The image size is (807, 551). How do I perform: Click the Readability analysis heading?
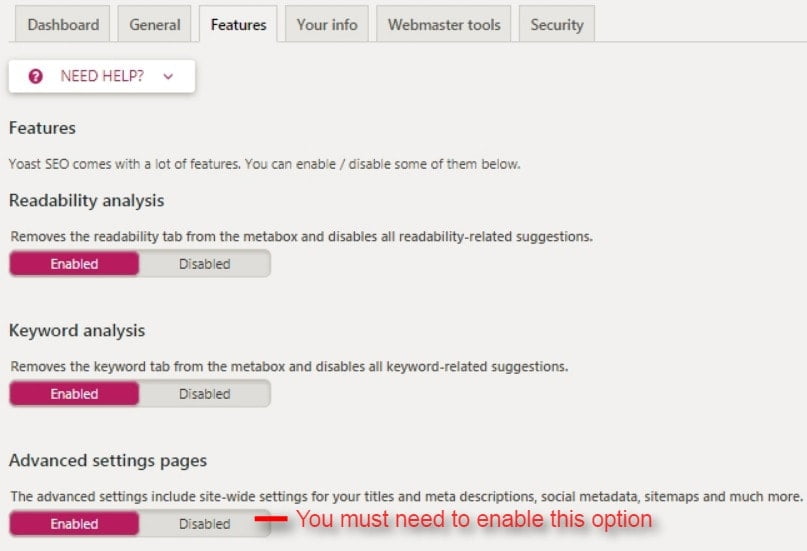pyautogui.click(x=86, y=200)
